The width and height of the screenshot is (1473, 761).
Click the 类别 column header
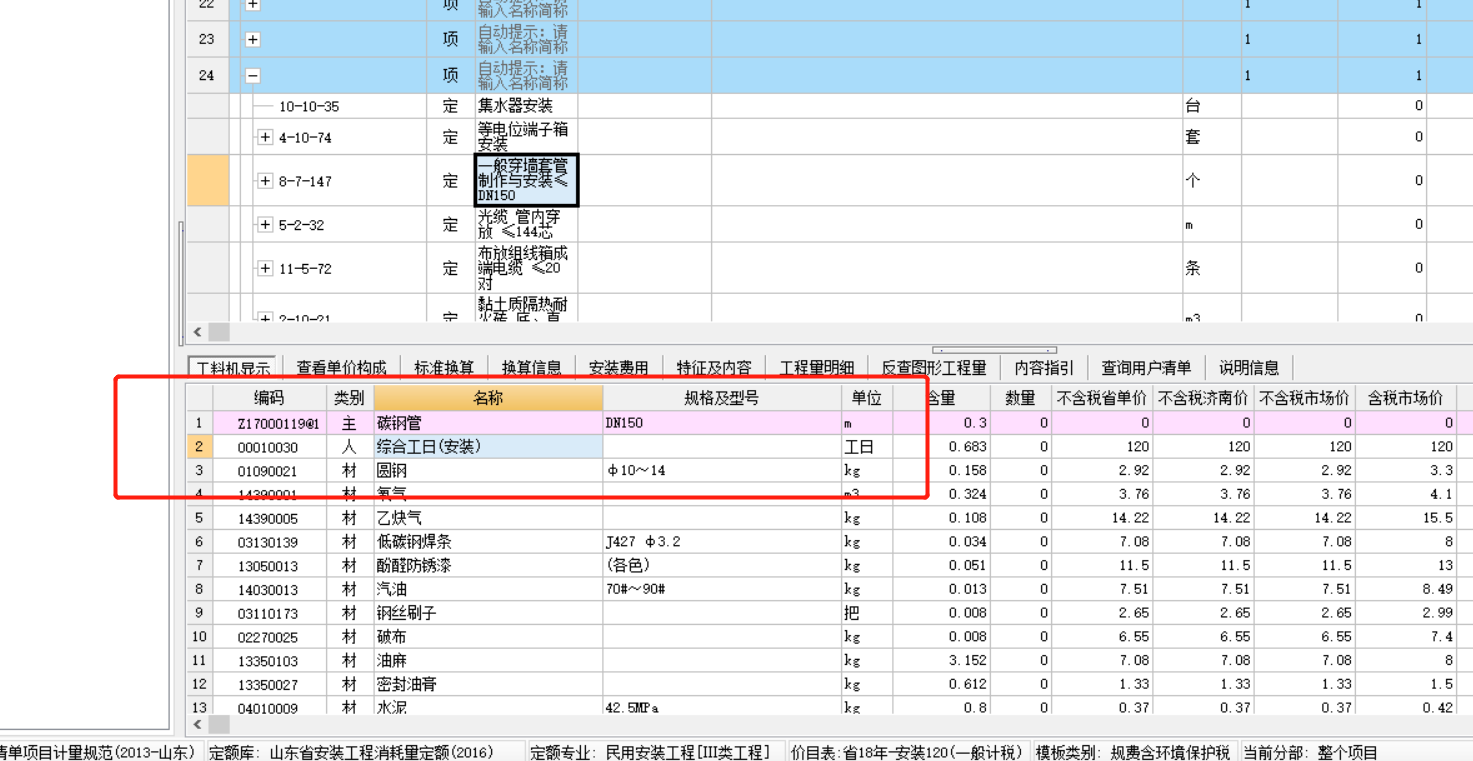[x=349, y=398]
